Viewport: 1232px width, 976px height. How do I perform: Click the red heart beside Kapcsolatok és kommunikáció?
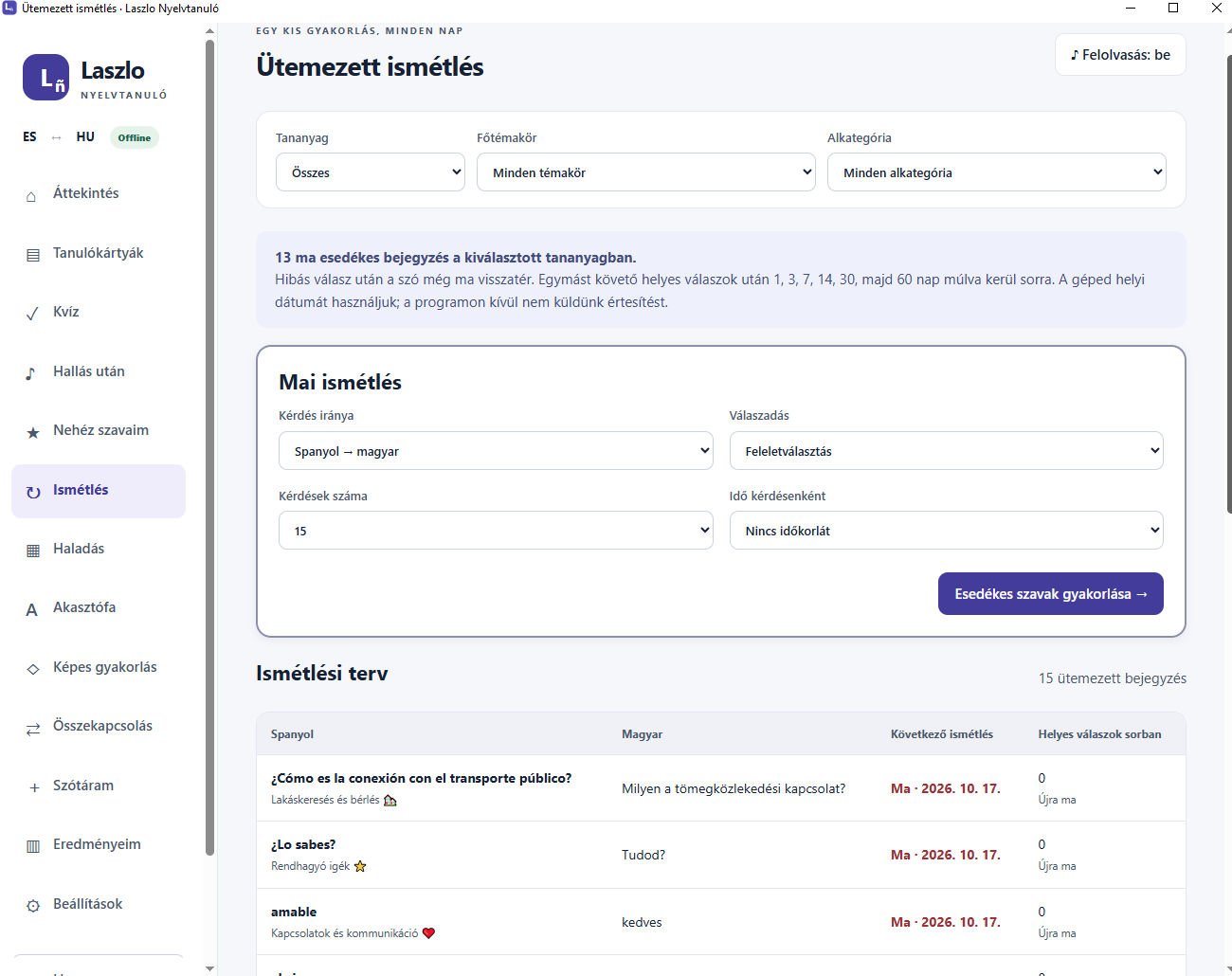tap(428, 933)
